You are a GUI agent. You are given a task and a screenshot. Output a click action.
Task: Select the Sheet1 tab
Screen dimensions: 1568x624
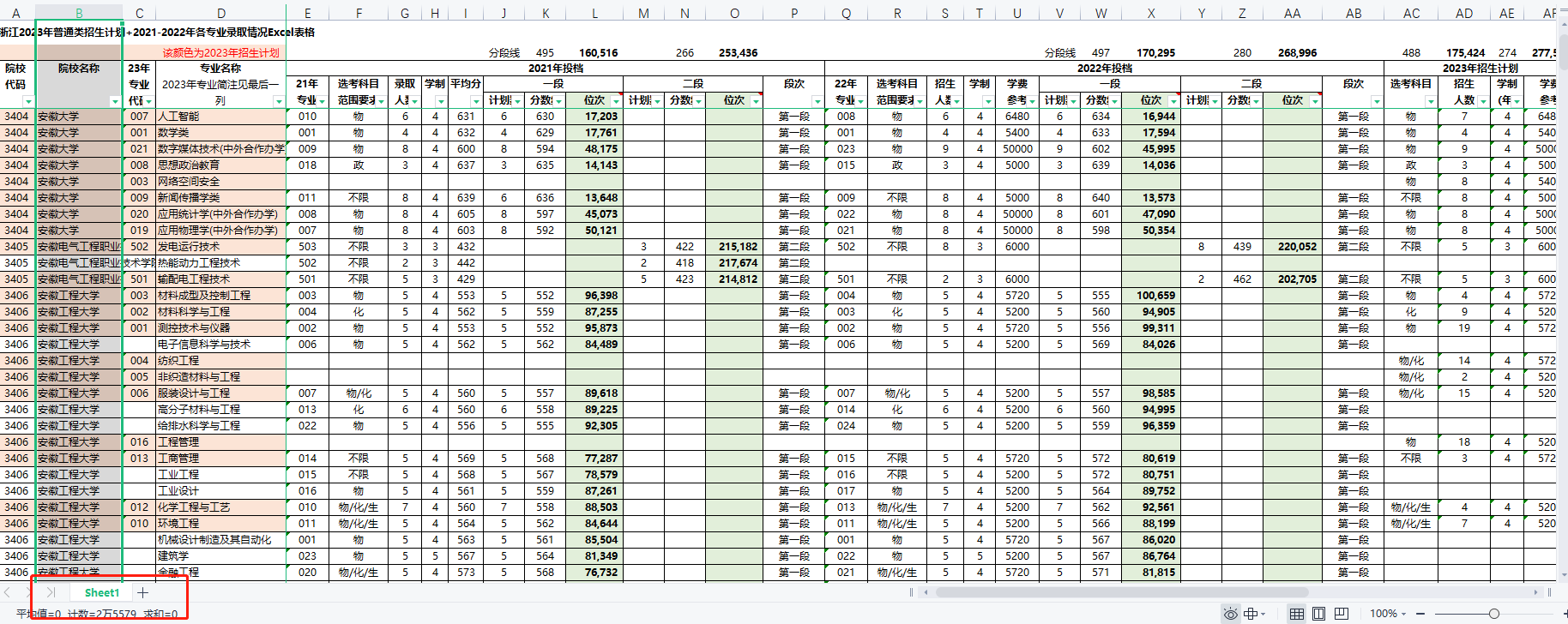pyautogui.click(x=102, y=592)
